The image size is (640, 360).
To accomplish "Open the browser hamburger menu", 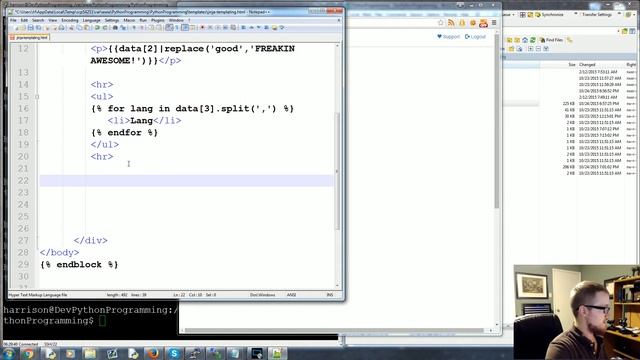I will 494,23.
